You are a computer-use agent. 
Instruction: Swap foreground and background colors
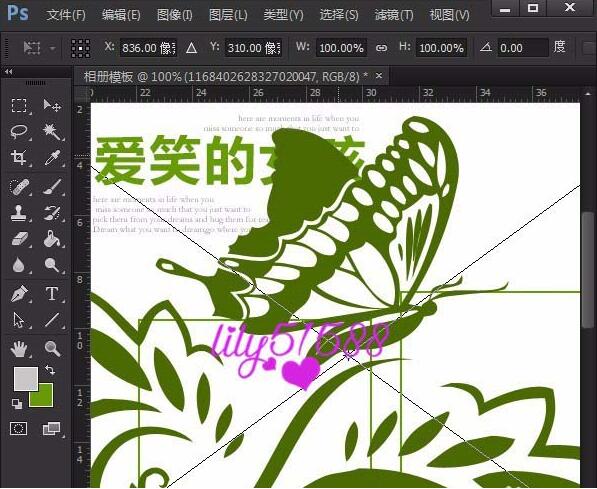(x=50, y=370)
